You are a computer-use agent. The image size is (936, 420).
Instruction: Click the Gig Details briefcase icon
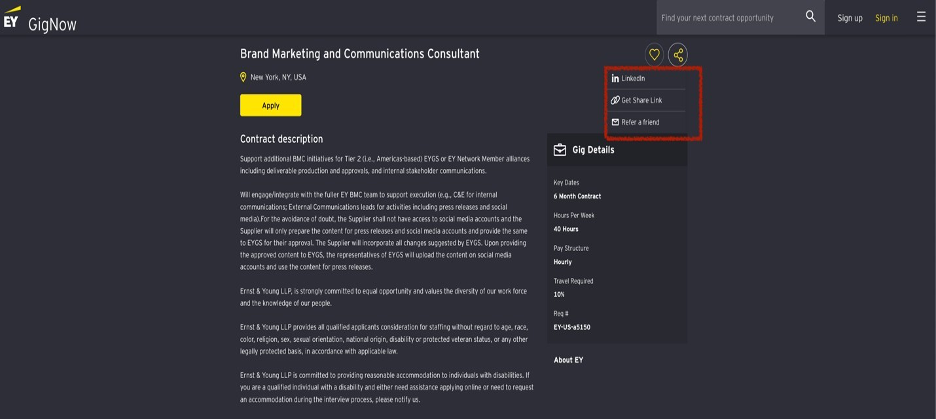coord(560,150)
